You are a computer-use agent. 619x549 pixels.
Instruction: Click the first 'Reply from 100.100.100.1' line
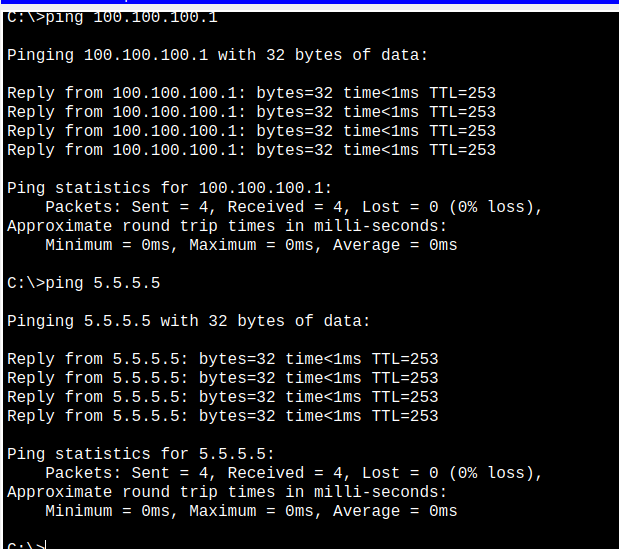click(x=251, y=93)
